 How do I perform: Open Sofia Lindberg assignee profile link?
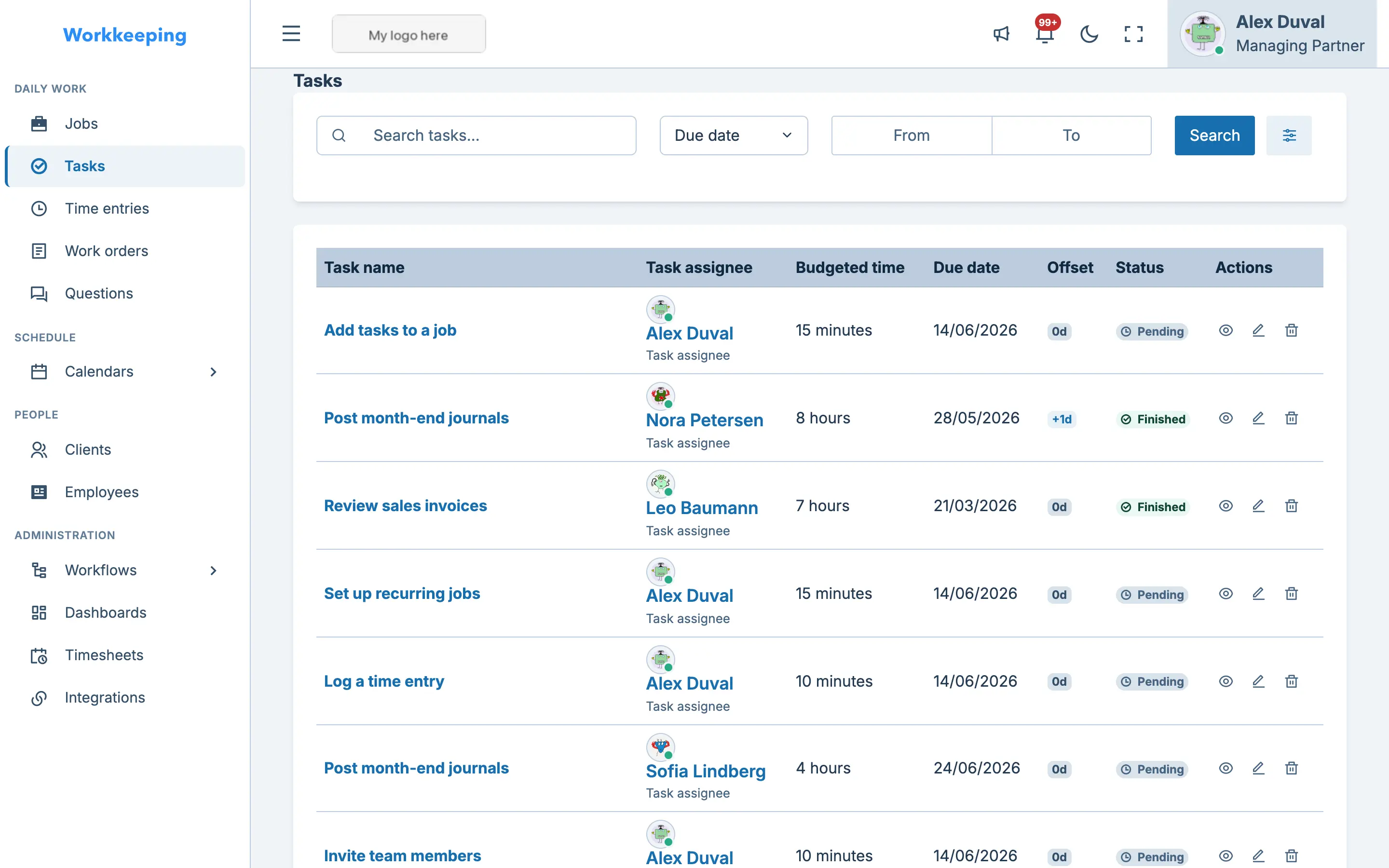[x=706, y=771]
